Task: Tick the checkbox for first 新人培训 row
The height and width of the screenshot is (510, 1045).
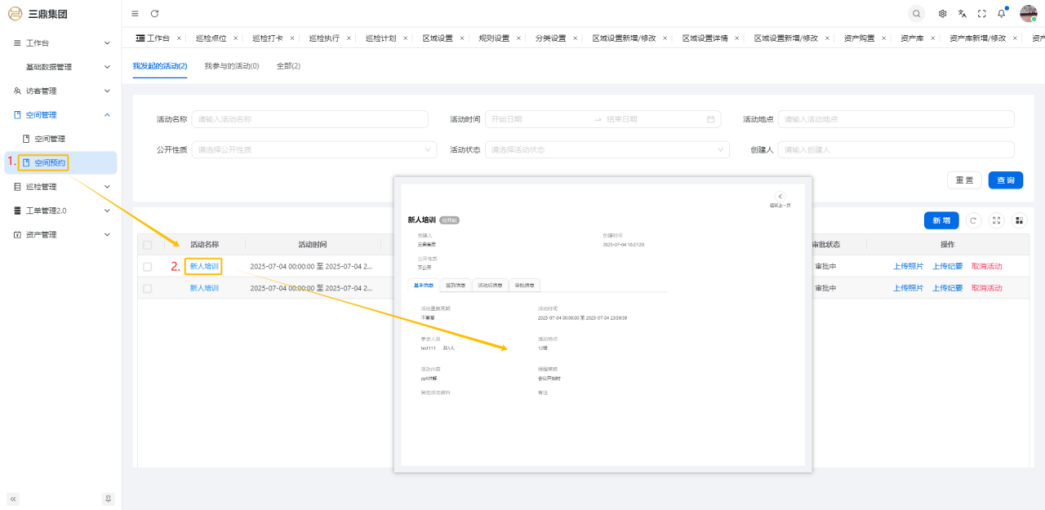Action: click(148, 267)
